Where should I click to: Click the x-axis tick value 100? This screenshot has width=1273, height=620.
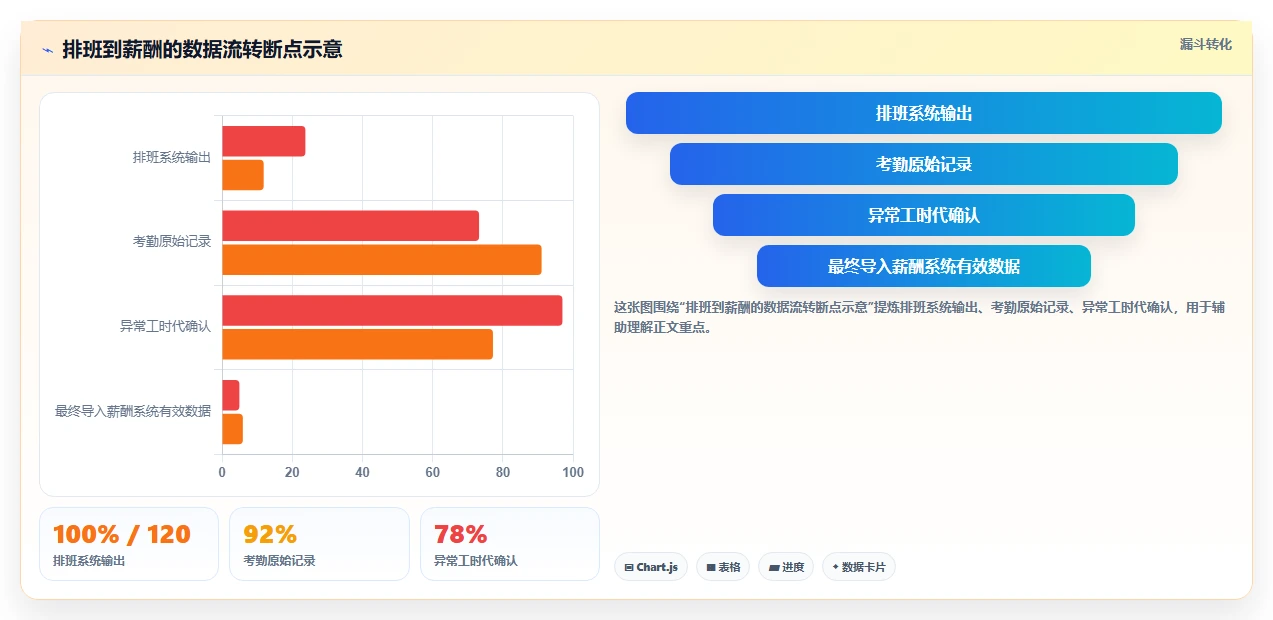[573, 473]
